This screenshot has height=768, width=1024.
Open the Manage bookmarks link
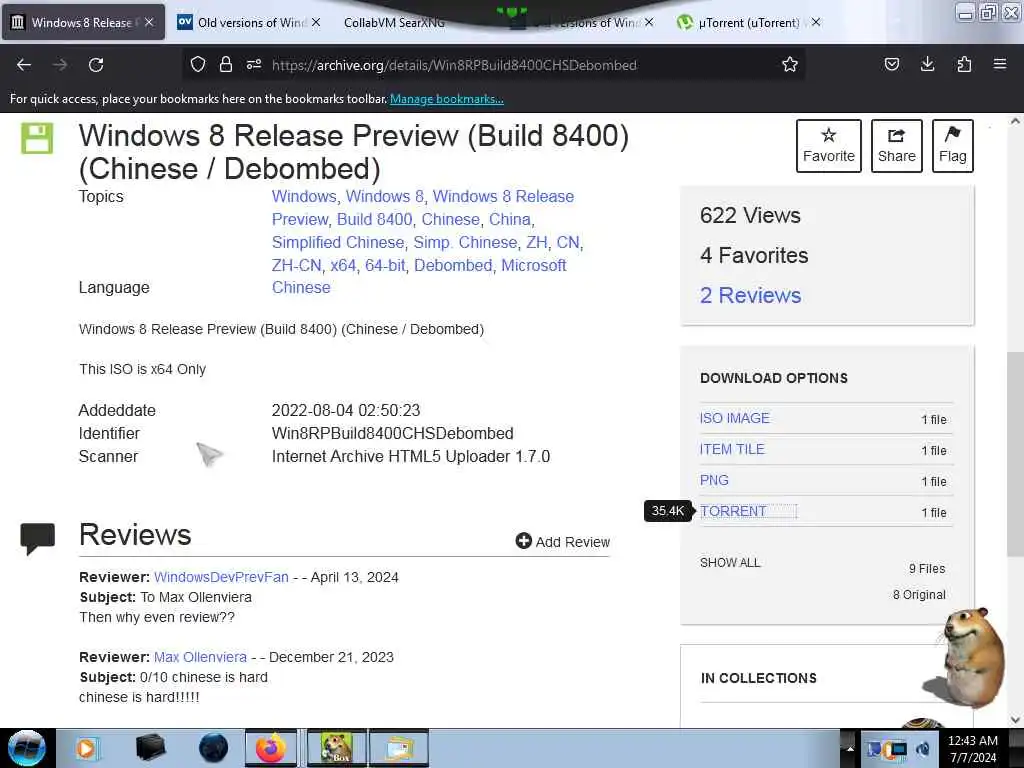point(447,99)
